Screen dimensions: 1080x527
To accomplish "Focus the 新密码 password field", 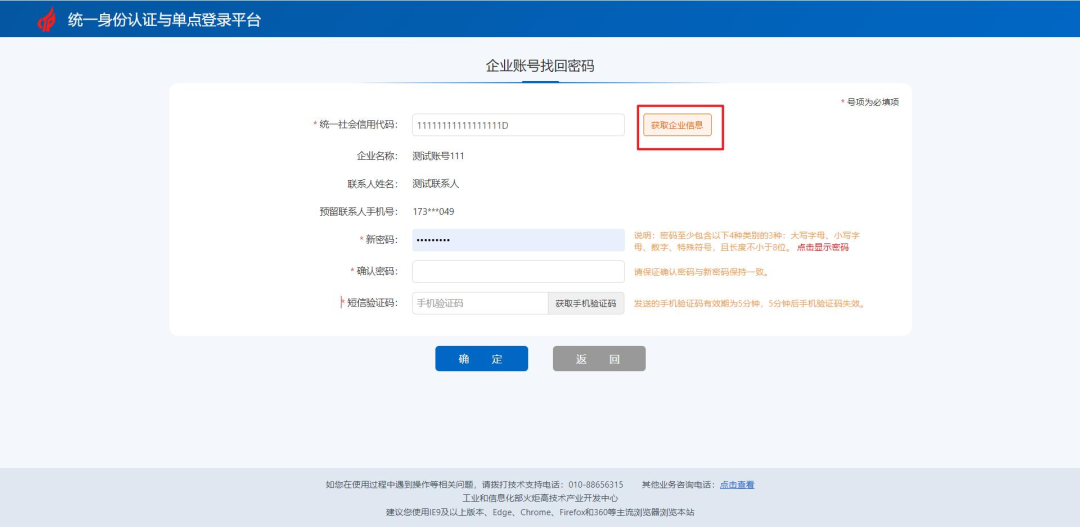I will coord(518,240).
